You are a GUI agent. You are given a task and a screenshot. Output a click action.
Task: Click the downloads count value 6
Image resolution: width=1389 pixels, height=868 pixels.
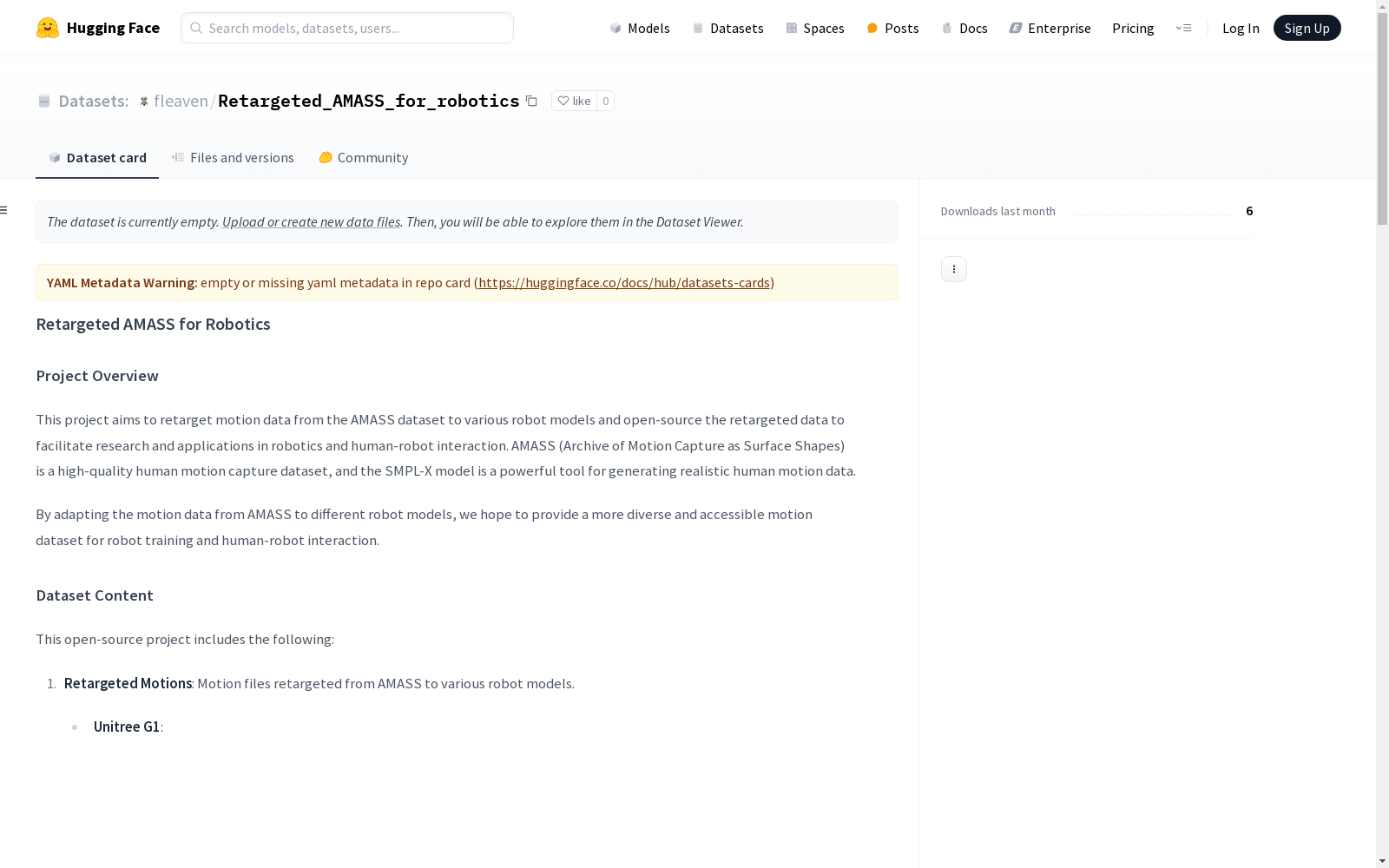click(x=1249, y=211)
